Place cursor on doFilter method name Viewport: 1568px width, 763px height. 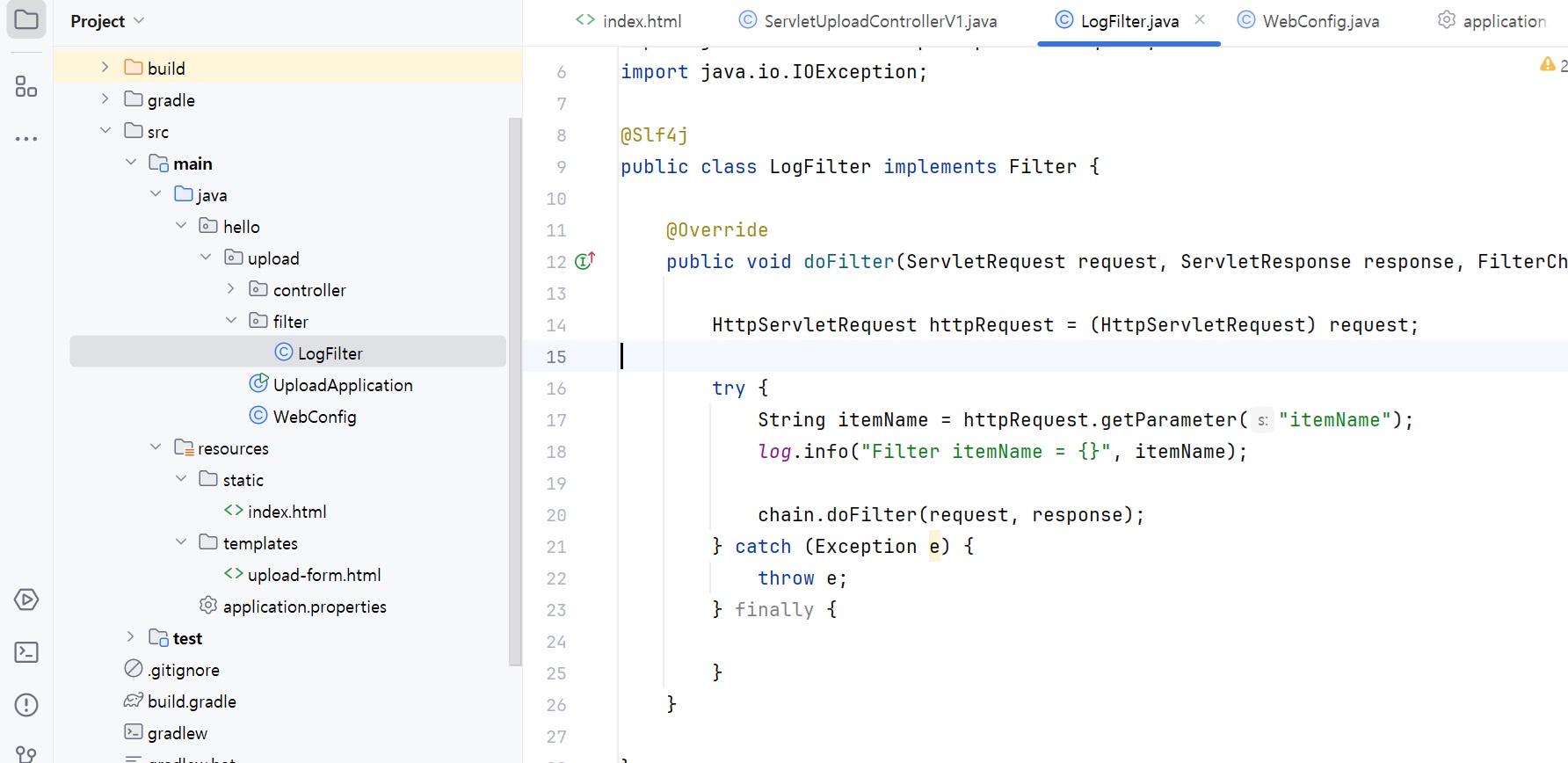coord(848,261)
